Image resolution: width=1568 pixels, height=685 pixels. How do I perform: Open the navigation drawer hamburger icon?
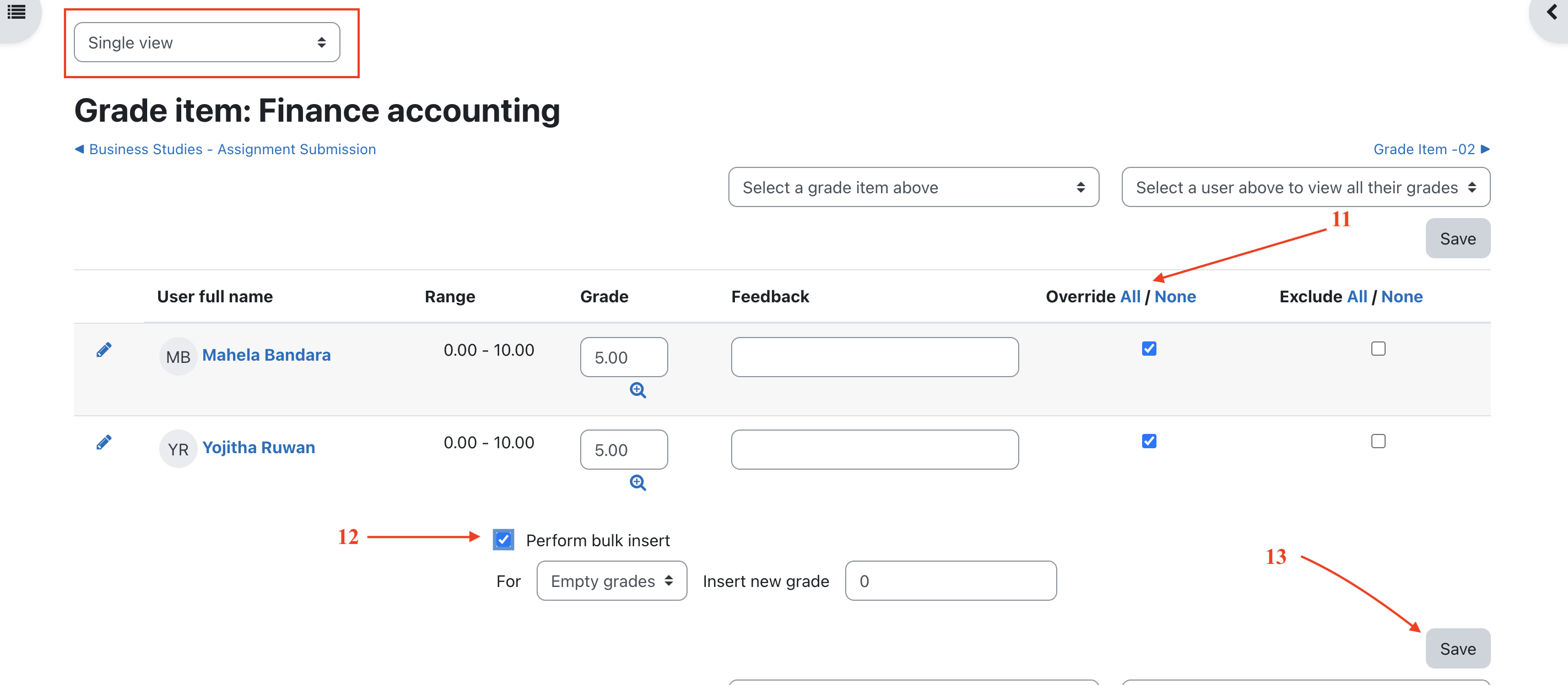point(17,12)
